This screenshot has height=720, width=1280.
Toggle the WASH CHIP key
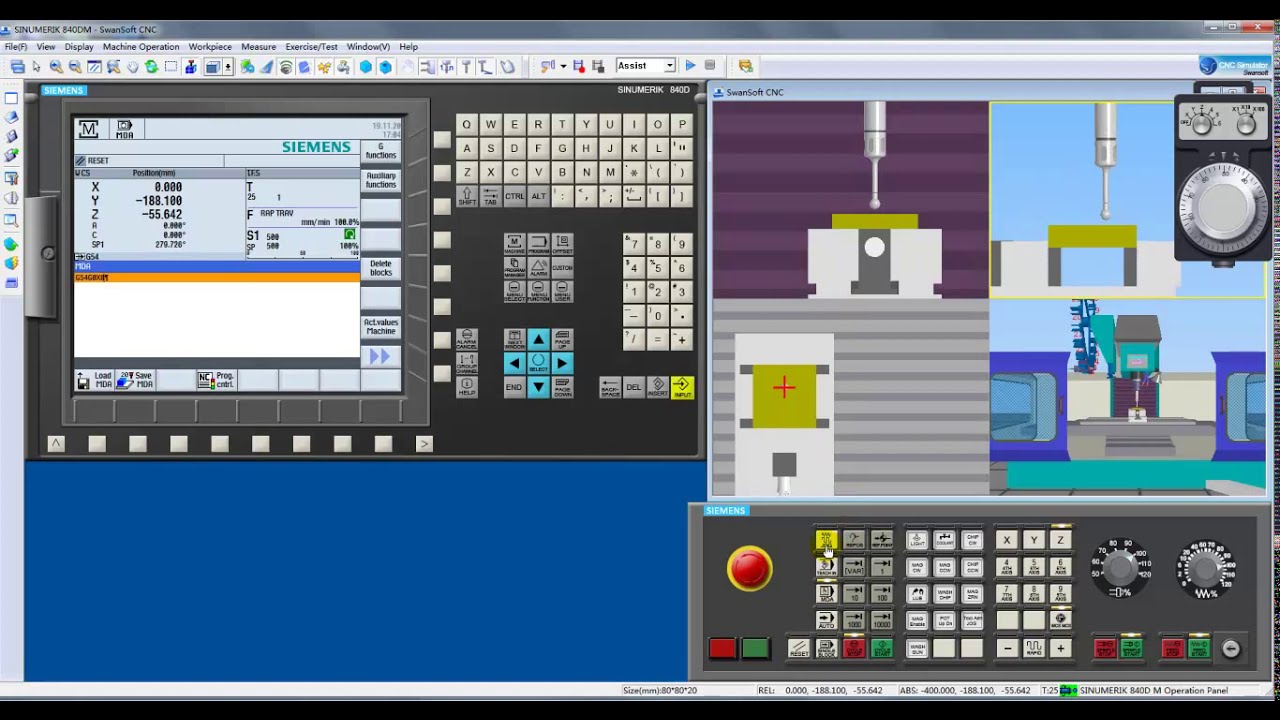click(945, 594)
